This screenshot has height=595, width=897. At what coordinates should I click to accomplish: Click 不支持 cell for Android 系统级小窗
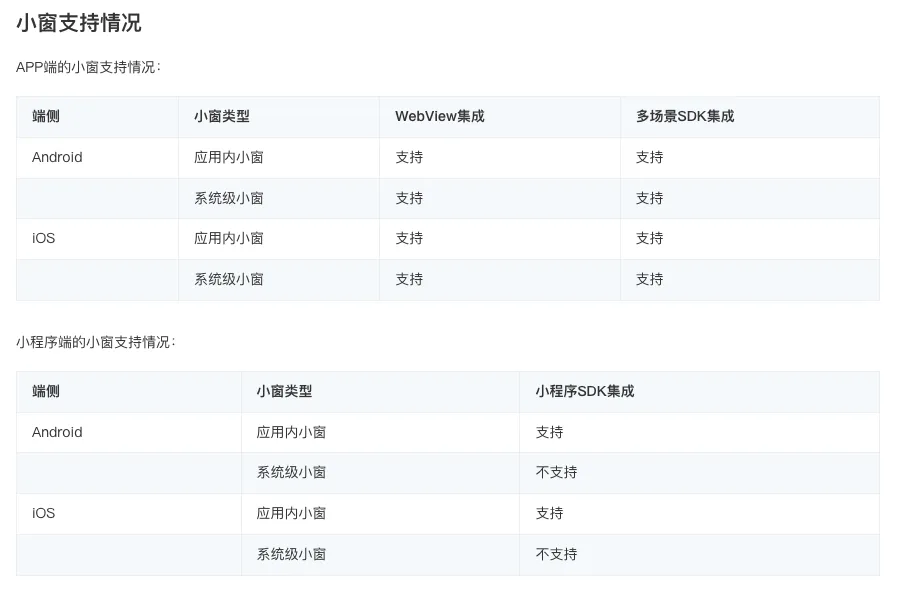556,472
